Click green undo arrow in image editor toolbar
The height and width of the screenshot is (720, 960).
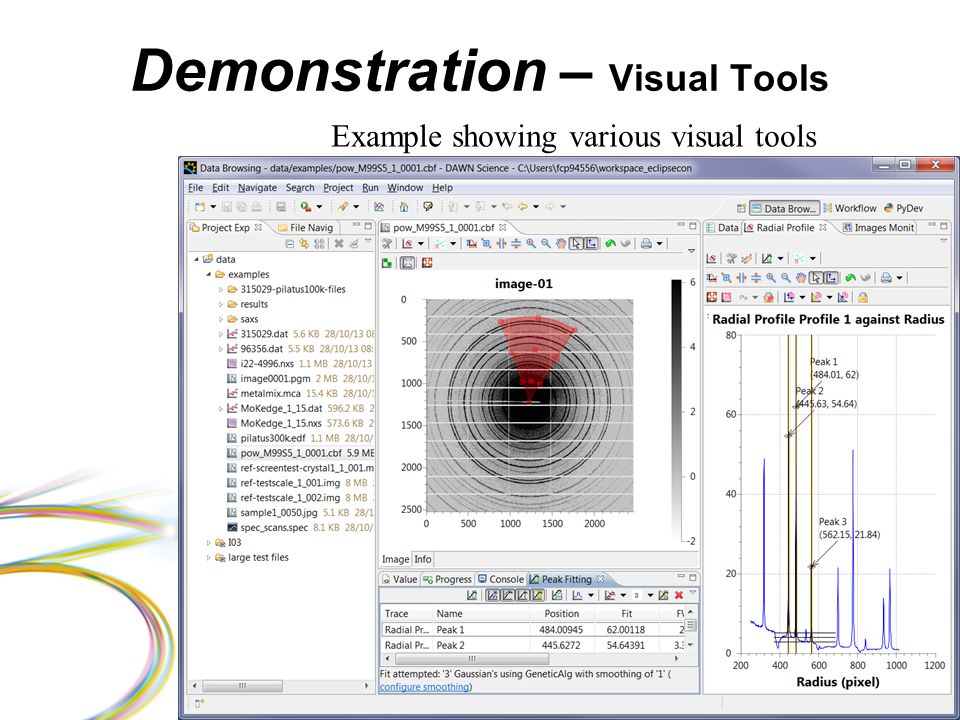pyautogui.click(x=610, y=244)
